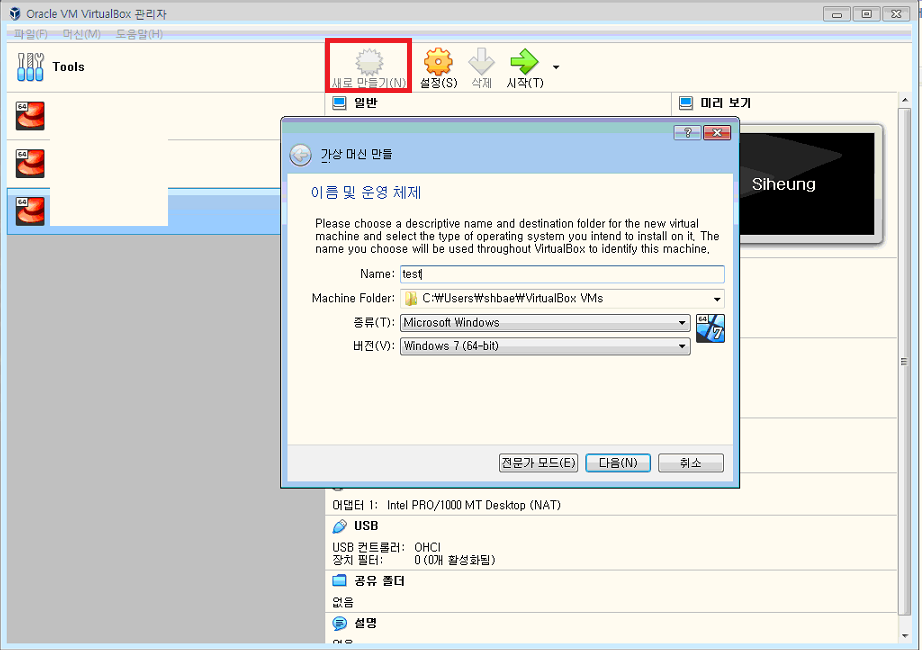The height and width of the screenshot is (650, 922).
Task: Click the back arrow in wizard dialog
Action: (x=300, y=155)
